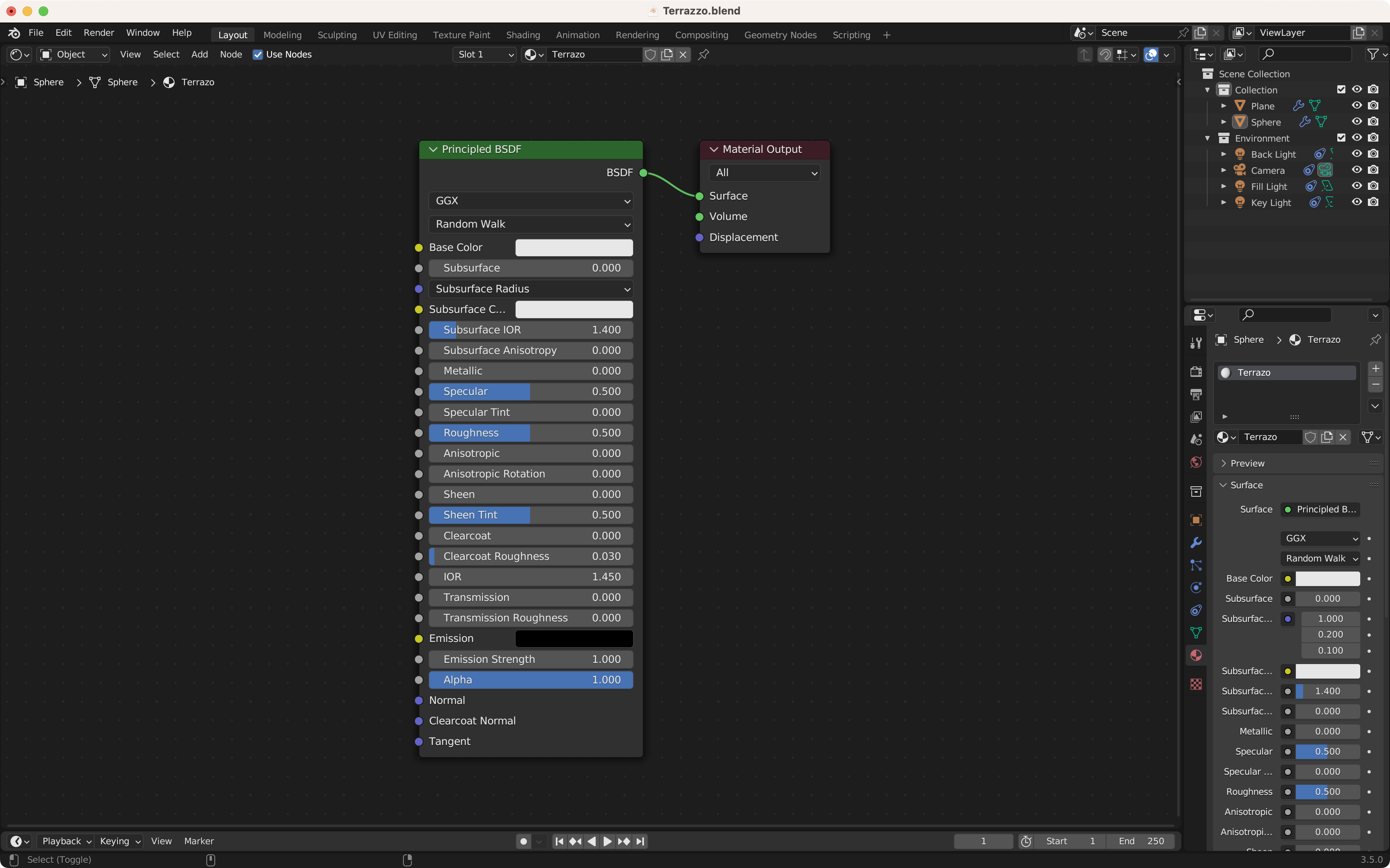Switch to the Shading workspace tab
1390x868 pixels.
522,35
